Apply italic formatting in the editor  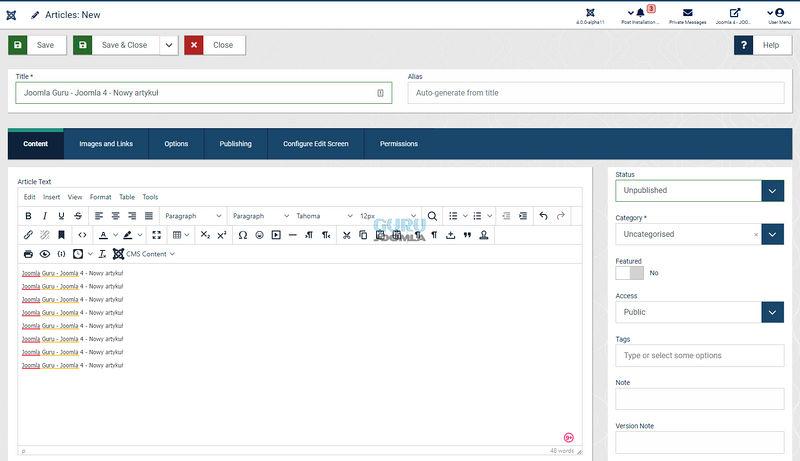click(x=45, y=216)
